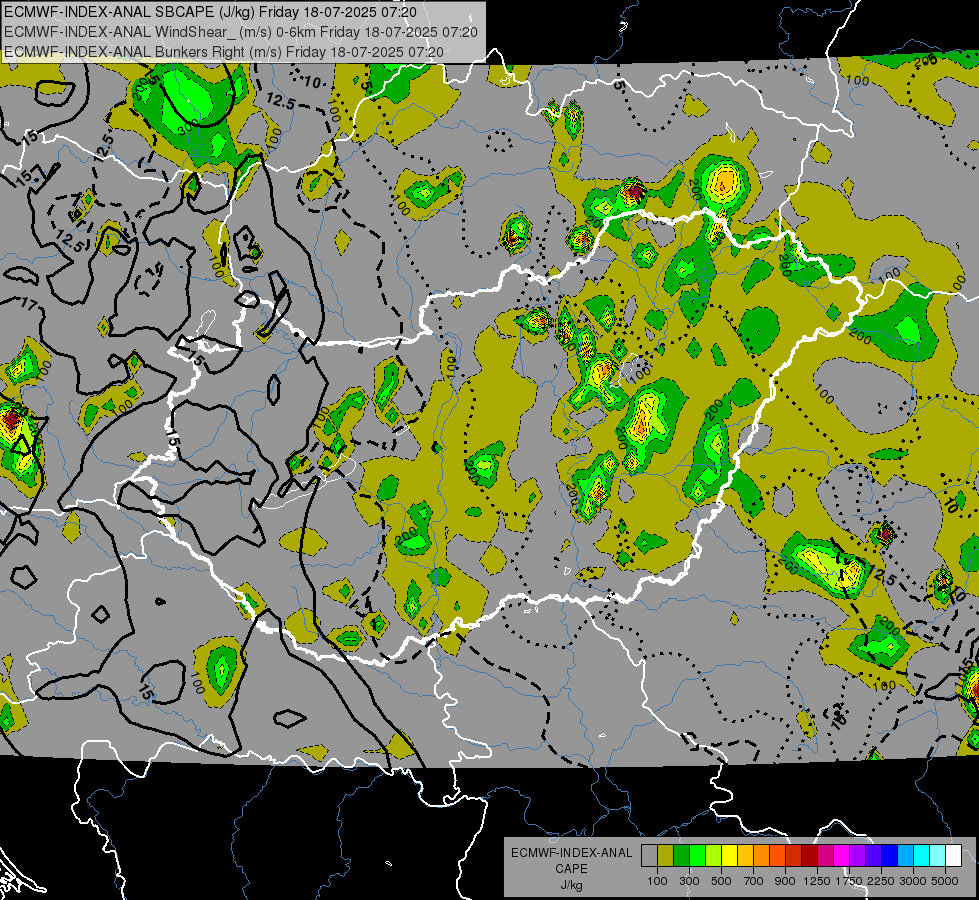Select the WindShear 0-6km header line
The height and width of the screenshot is (900, 979).
pyautogui.click(x=240, y=32)
